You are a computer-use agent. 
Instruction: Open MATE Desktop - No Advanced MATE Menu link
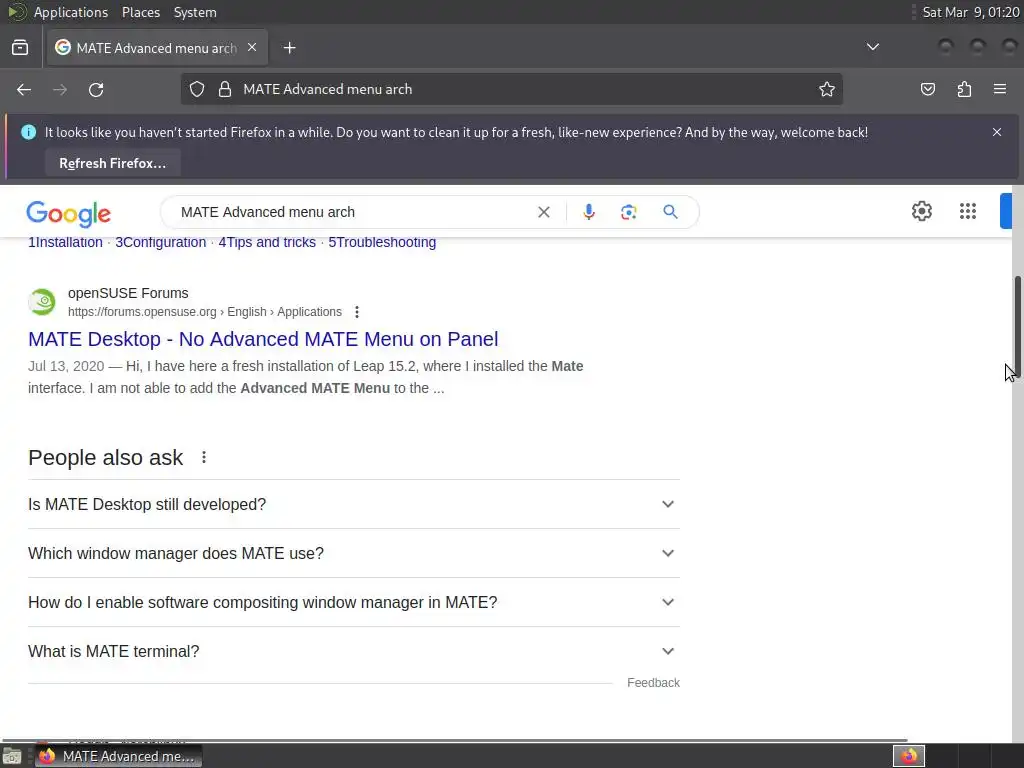pos(263,339)
